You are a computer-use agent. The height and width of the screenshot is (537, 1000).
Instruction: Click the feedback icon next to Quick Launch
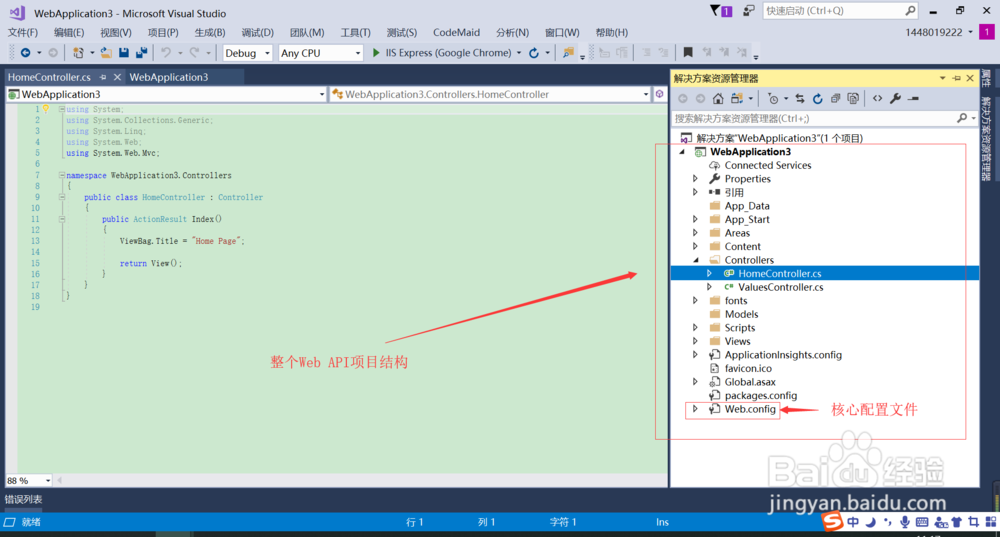tap(749, 11)
